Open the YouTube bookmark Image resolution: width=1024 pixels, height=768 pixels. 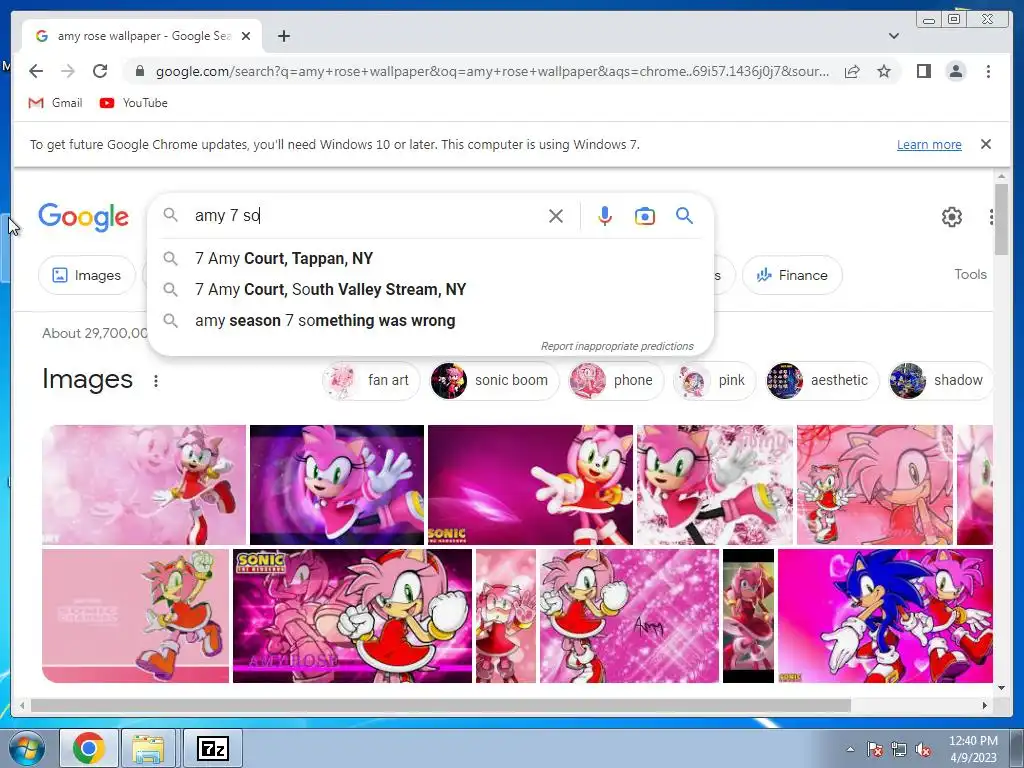(134, 103)
